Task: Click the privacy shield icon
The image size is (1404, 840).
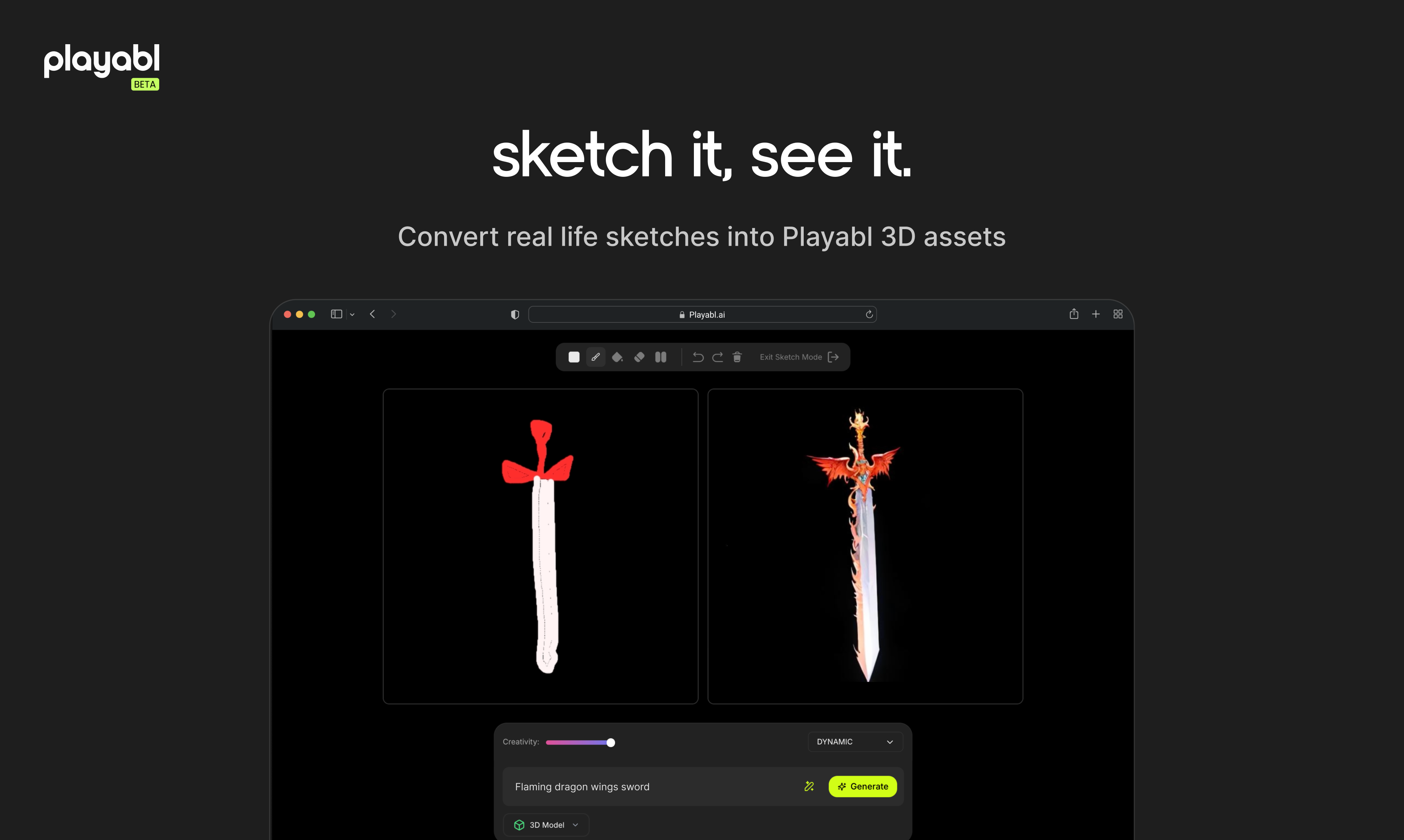Action: pos(514,315)
